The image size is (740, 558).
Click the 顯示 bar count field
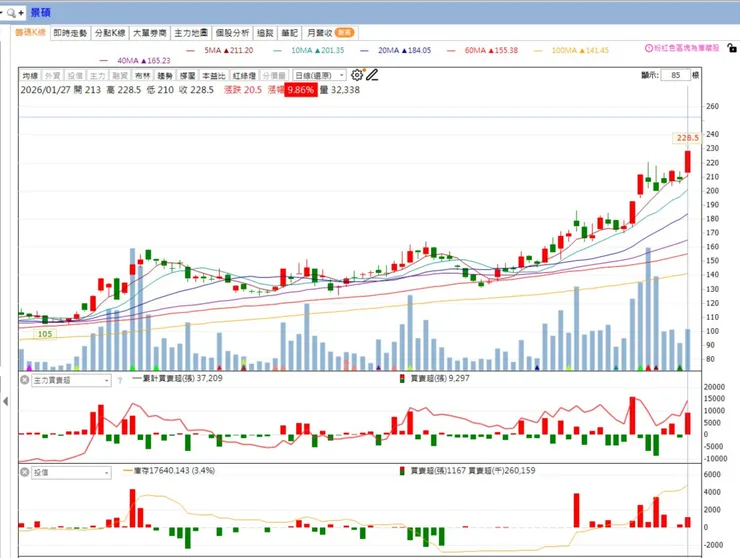[675, 75]
